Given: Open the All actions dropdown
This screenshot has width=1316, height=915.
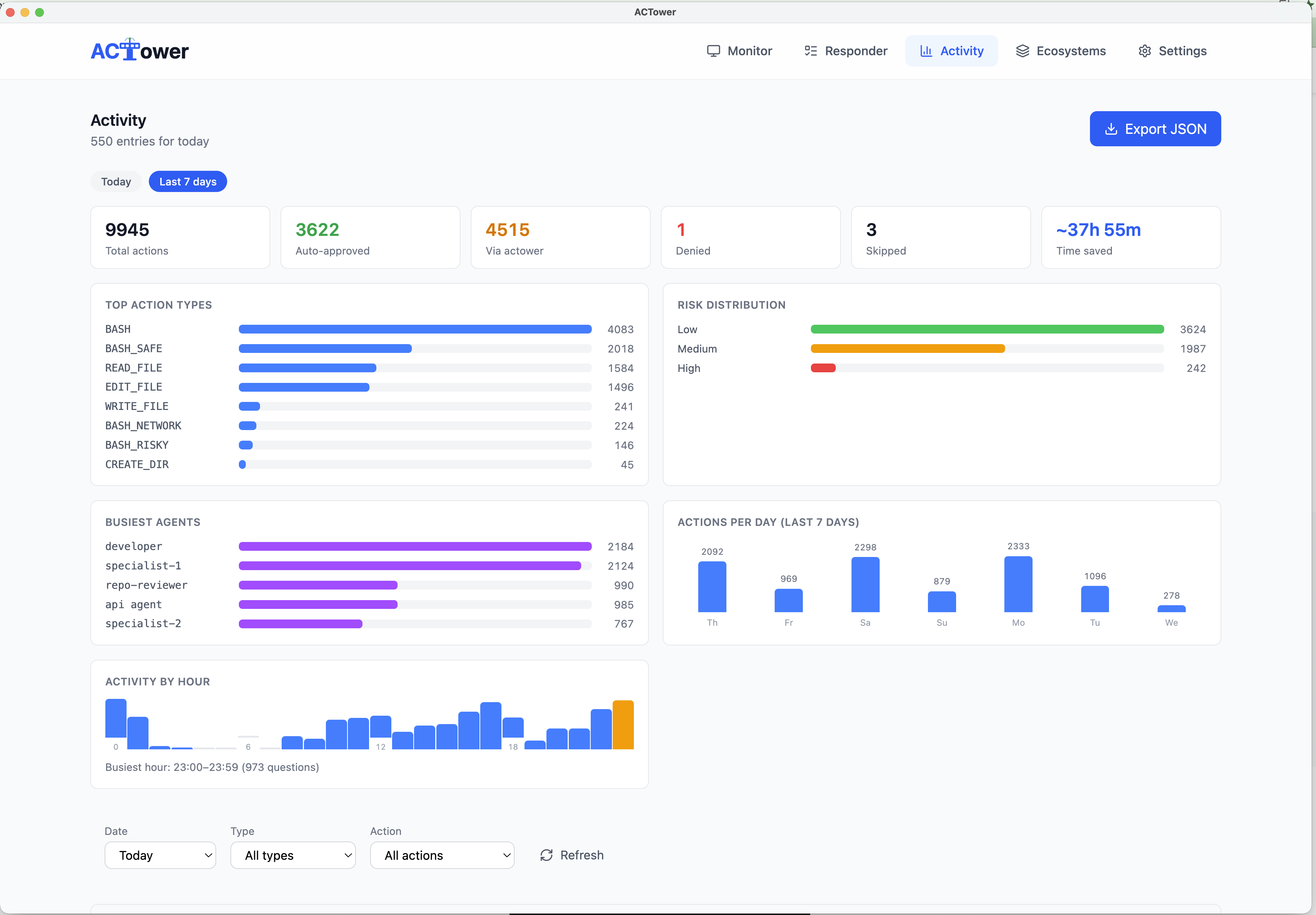Looking at the screenshot, I should [442, 855].
